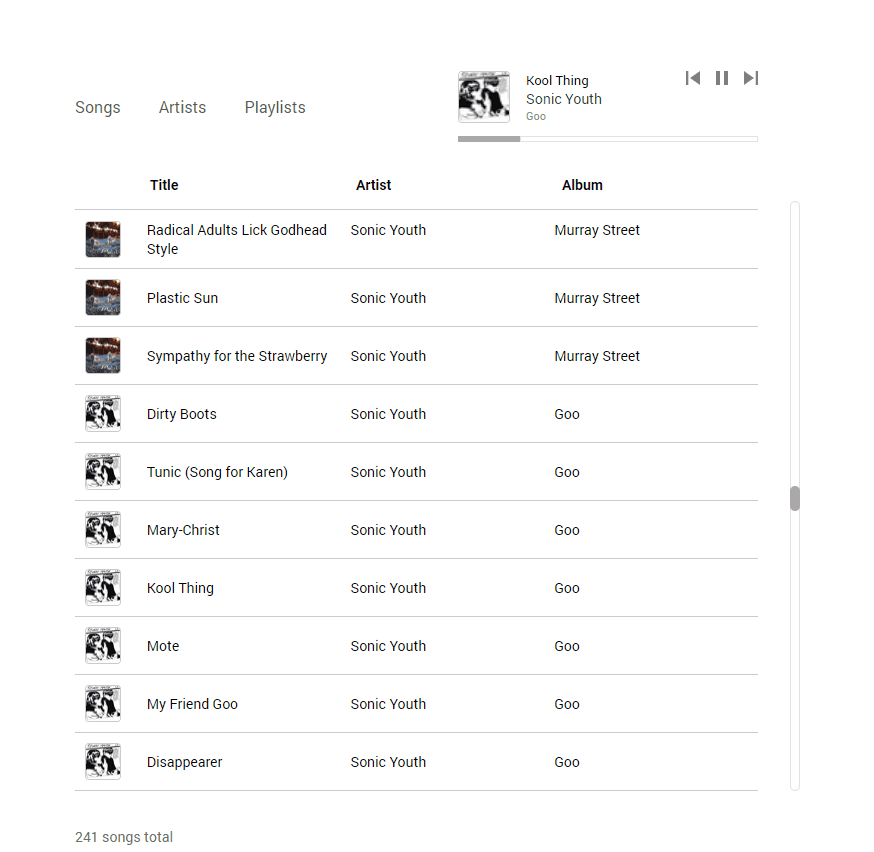This screenshot has height=852, width=874.
Task: Play the song Tunic (Song for Karen)
Action: (x=217, y=471)
